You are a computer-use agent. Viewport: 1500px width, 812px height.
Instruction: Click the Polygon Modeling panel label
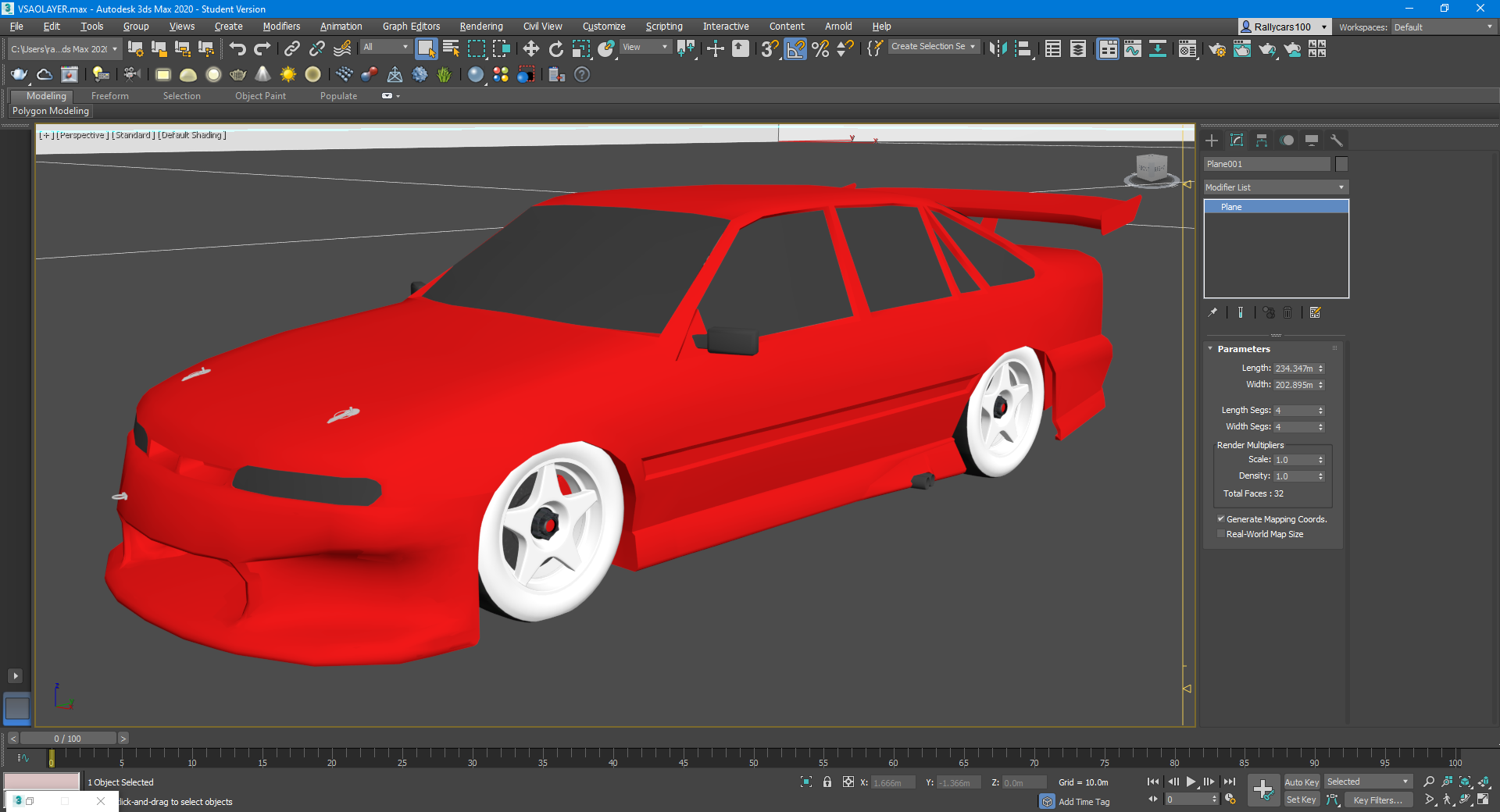50,111
